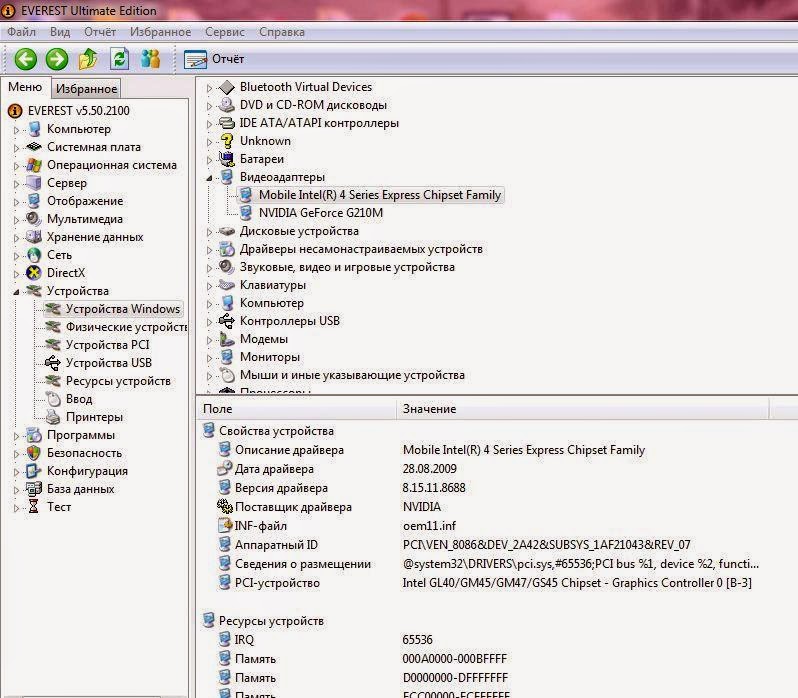Viewport: 798px width, 698px height.
Task: Expand the Модемы node
Action: click(x=209, y=340)
